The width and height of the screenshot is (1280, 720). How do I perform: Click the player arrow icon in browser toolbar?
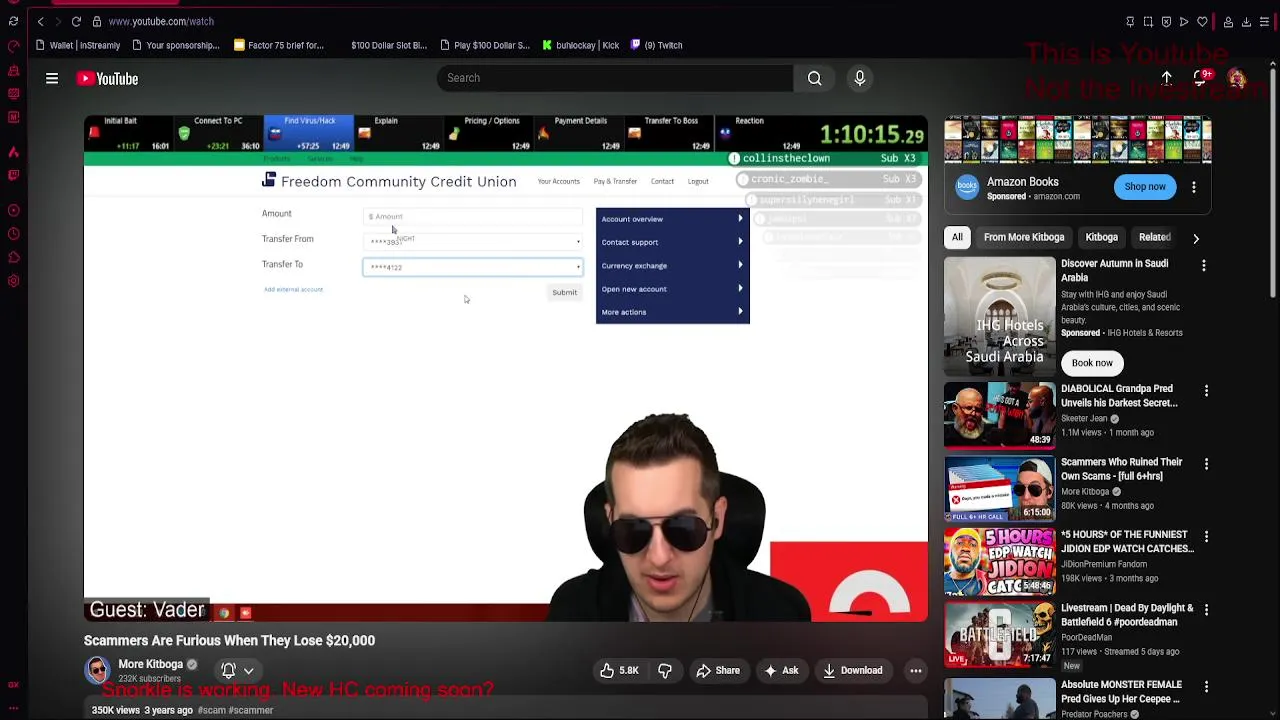click(x=1184, y=21)
